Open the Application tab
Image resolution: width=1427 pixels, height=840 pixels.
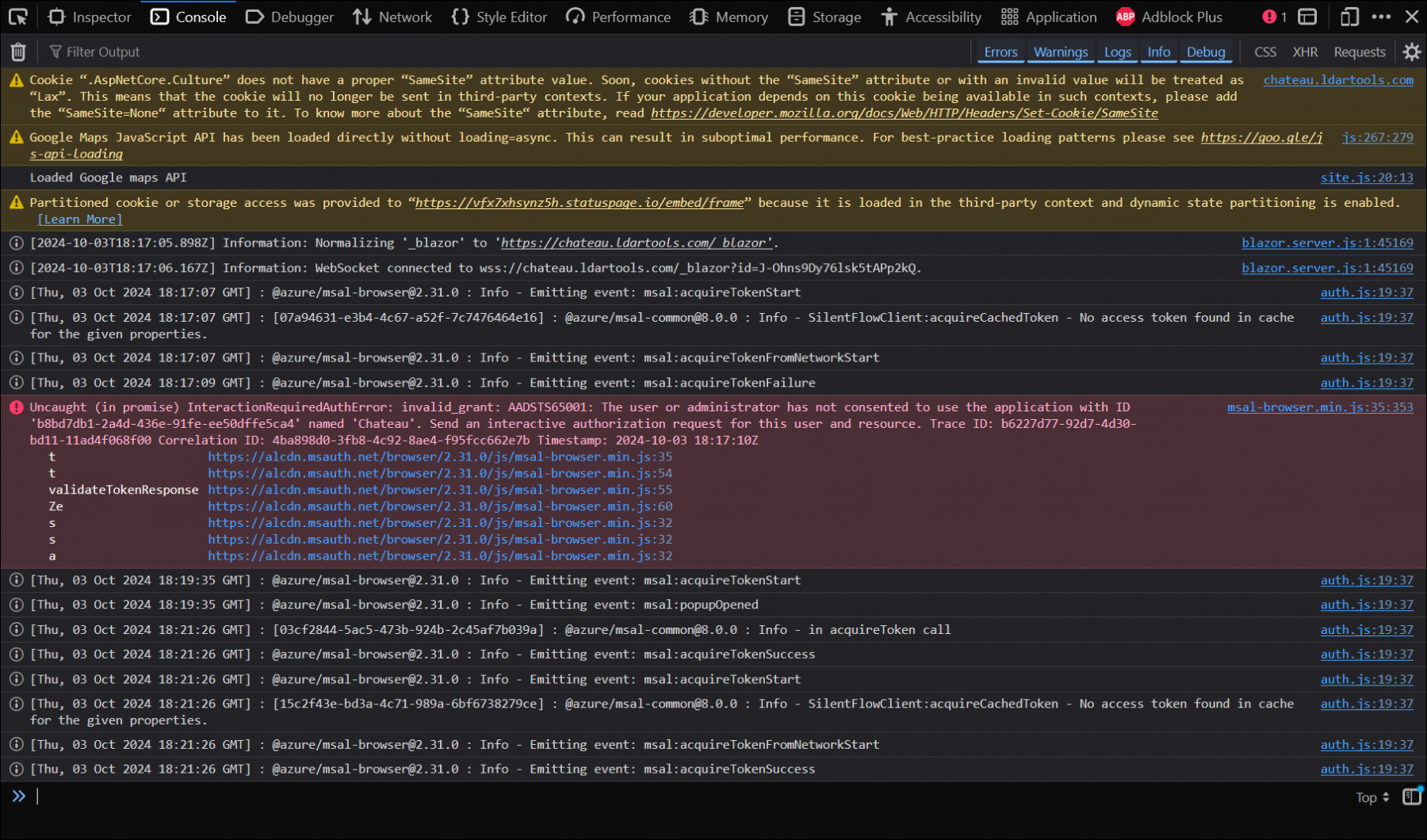(1049, 17)
